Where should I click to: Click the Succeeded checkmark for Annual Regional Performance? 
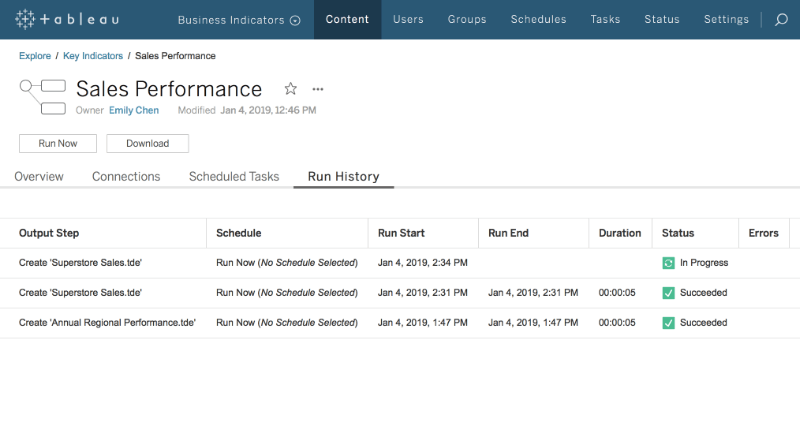[x=668, y=323]
